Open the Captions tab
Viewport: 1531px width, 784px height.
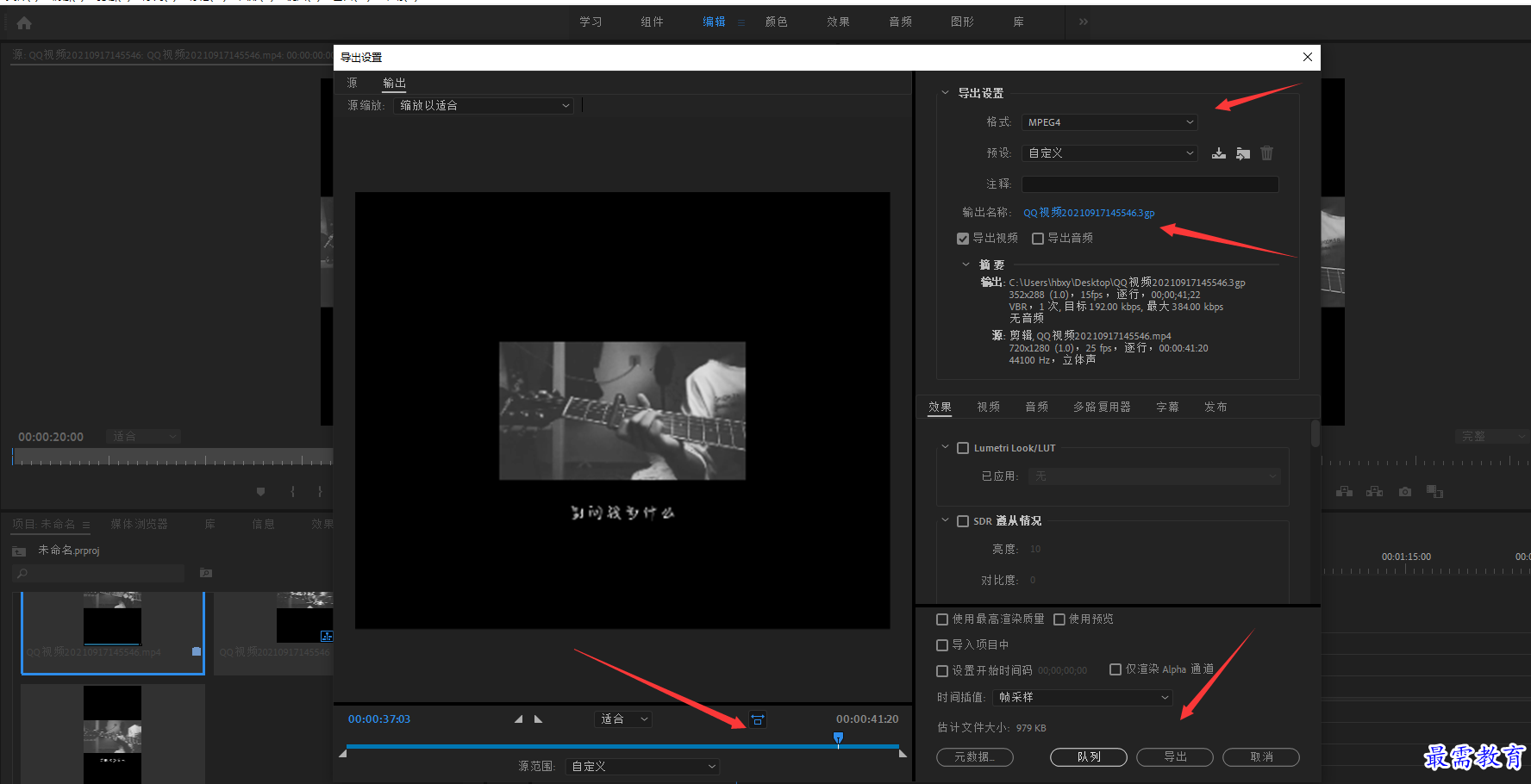(x=1167, y=407)
